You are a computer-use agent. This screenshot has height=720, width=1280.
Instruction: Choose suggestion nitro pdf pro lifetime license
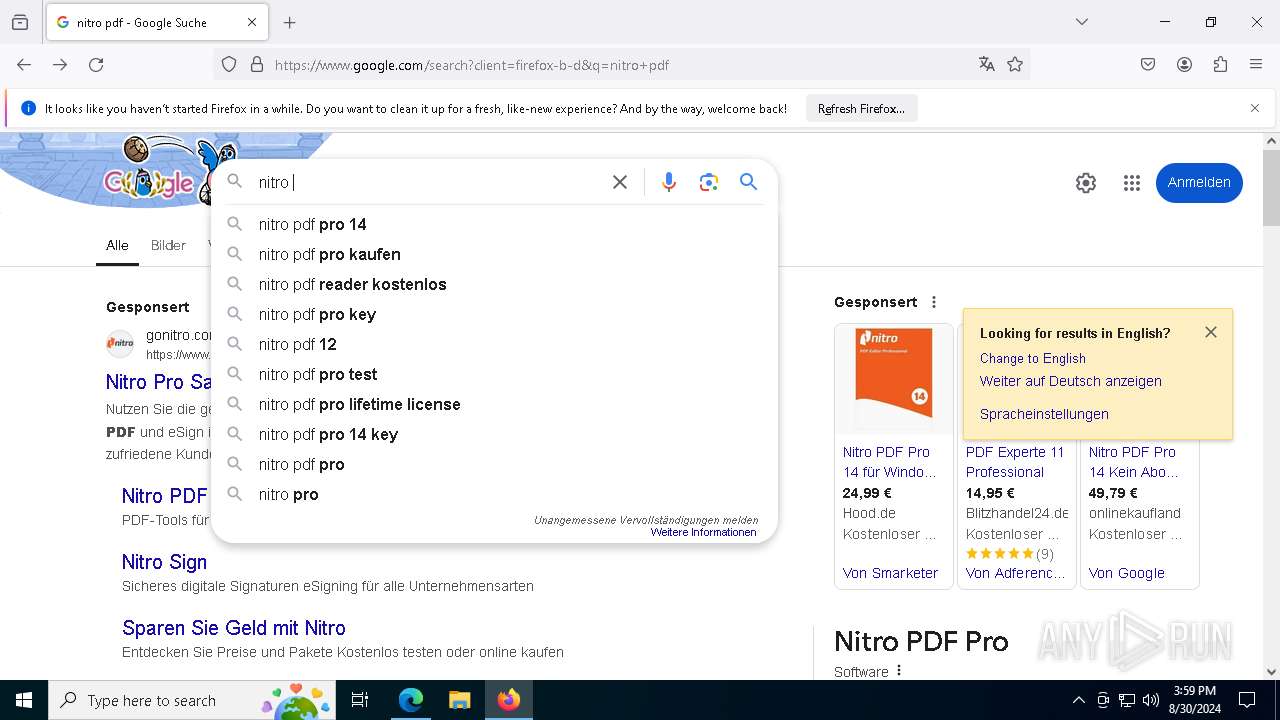(494, 404)
